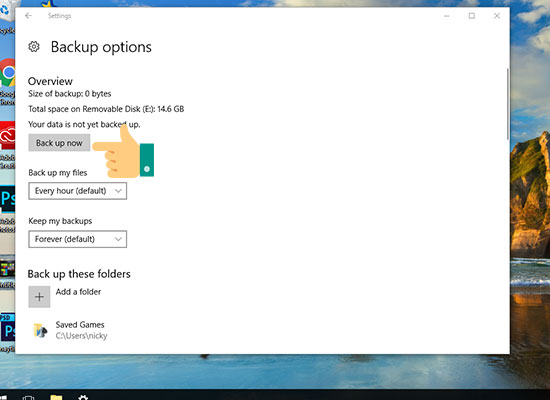Open the Keep my backups dropdown

coord(78,239)
